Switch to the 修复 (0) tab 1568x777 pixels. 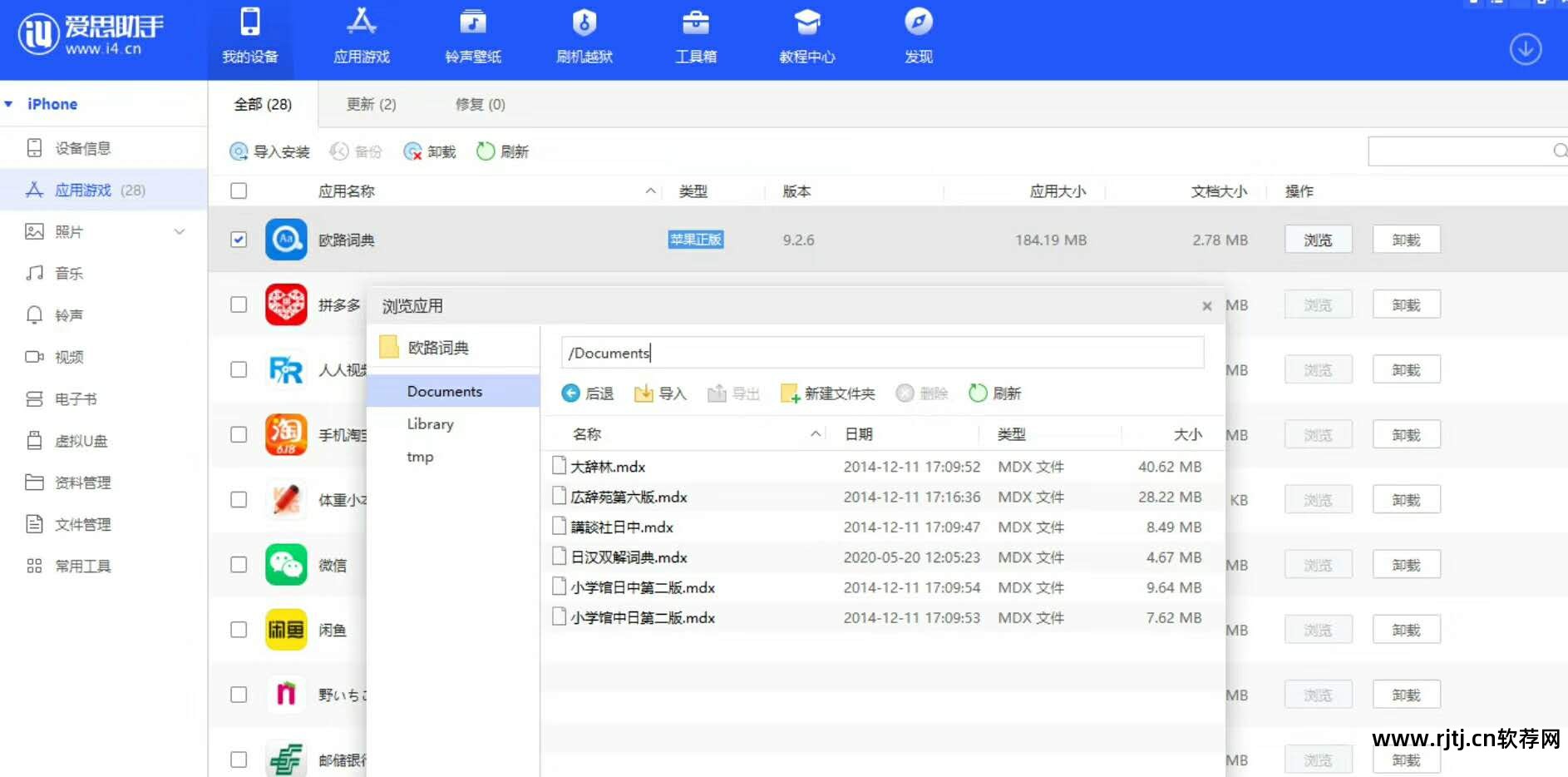click(480, 104)
